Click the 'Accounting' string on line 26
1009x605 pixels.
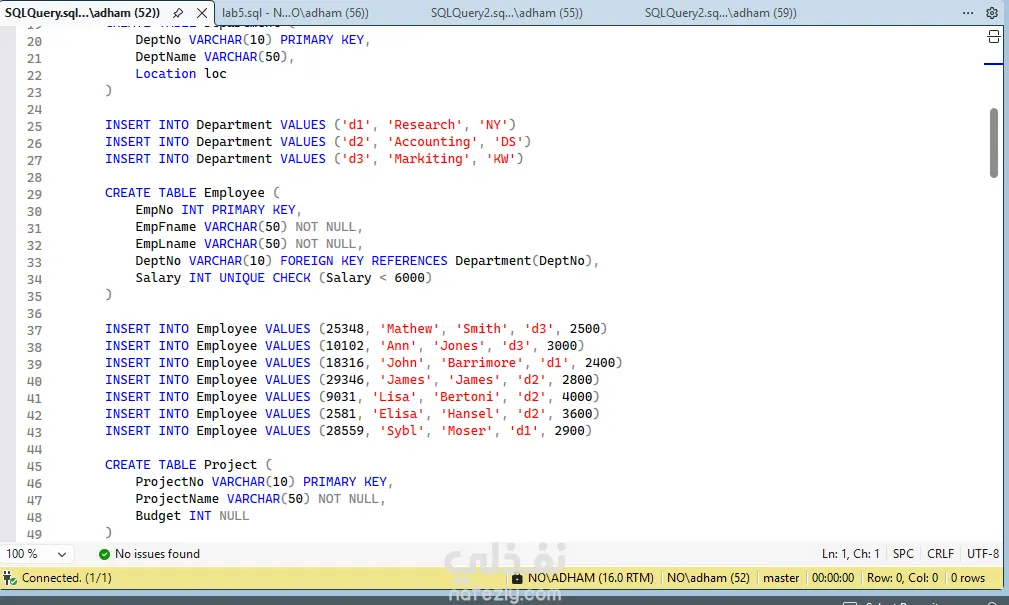[x=432, y=142]
